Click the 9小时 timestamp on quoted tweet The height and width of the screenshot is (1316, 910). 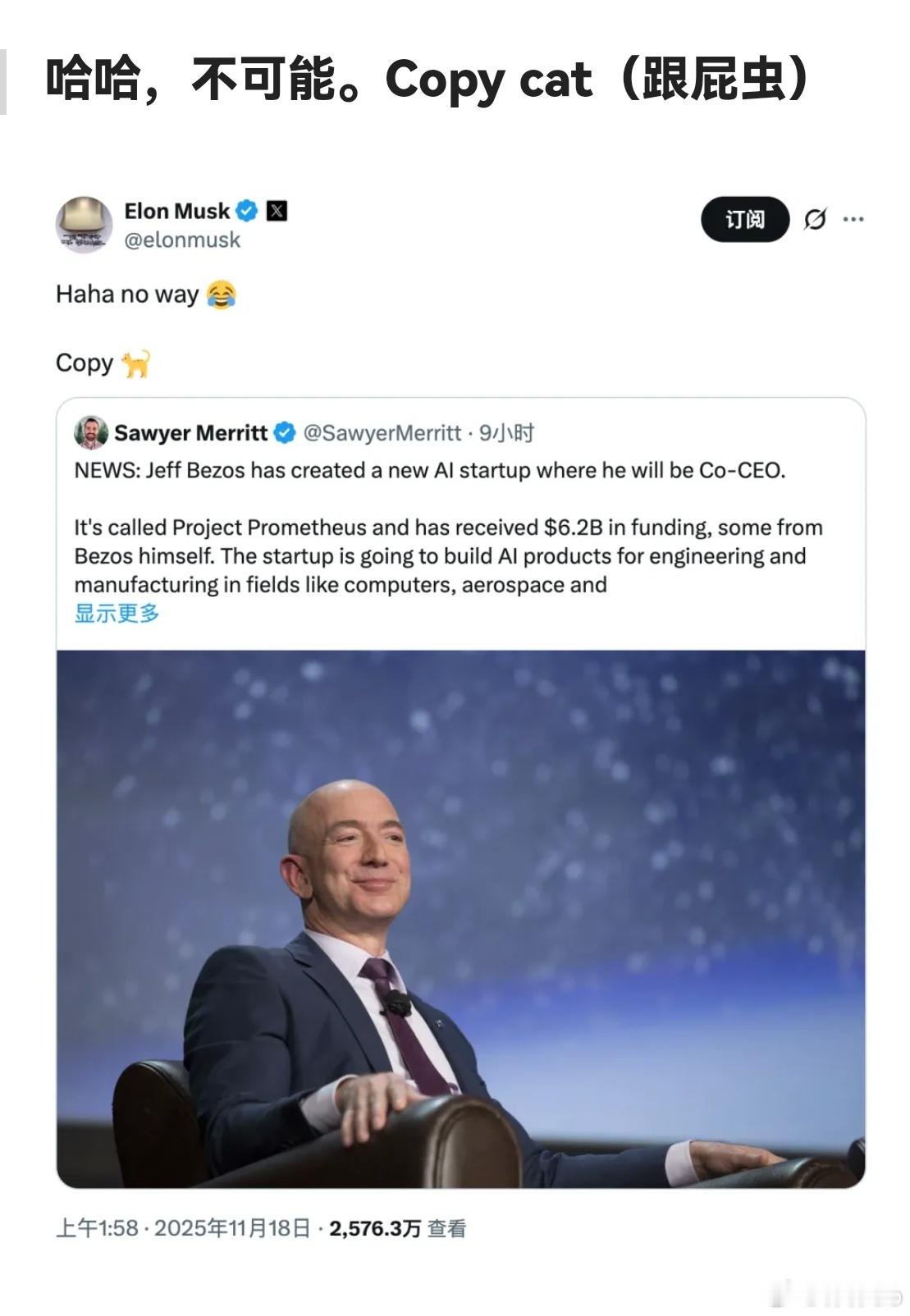(506, 432)
